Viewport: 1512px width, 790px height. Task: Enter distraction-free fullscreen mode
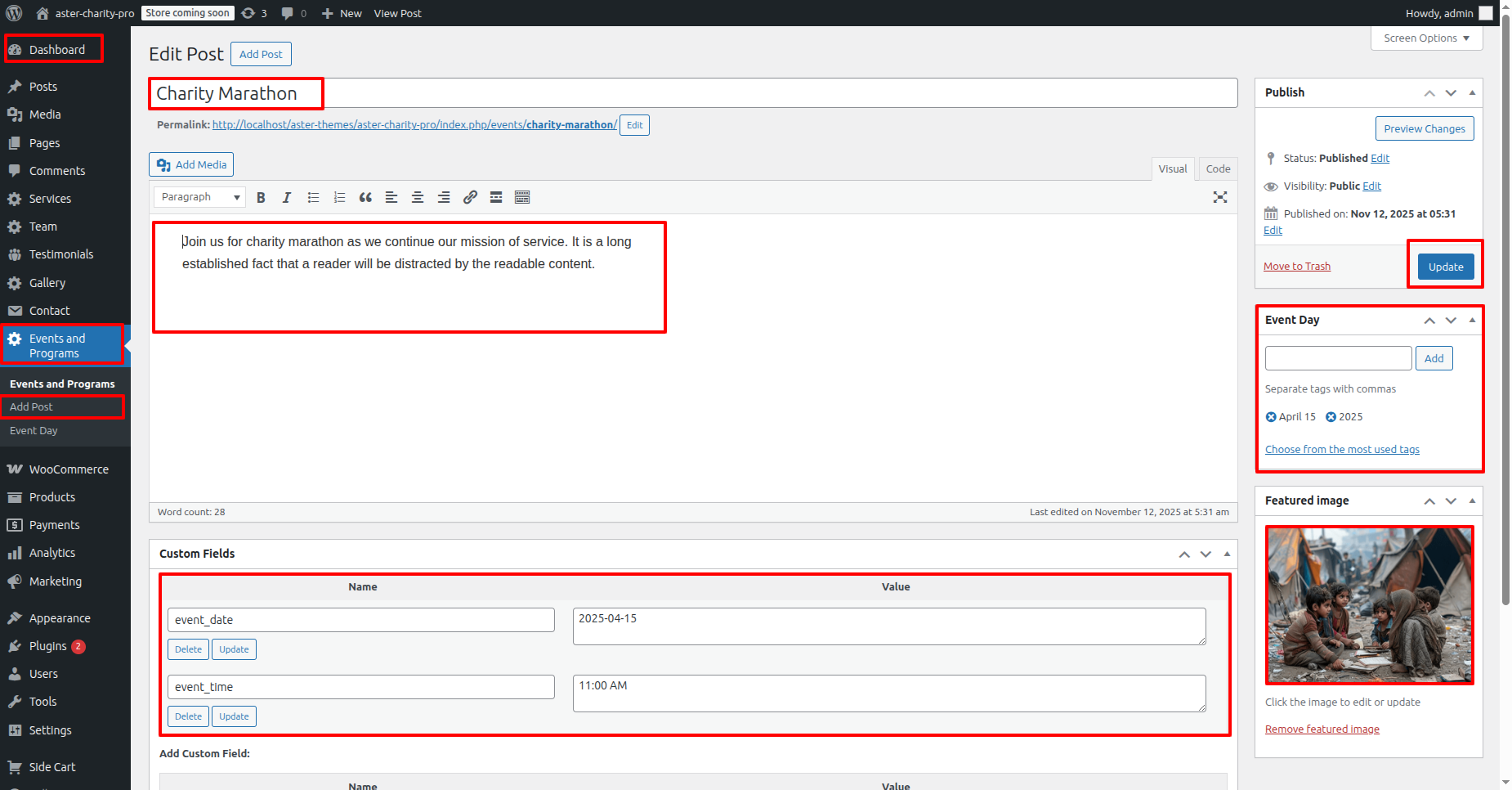[x=1219, y=197]
